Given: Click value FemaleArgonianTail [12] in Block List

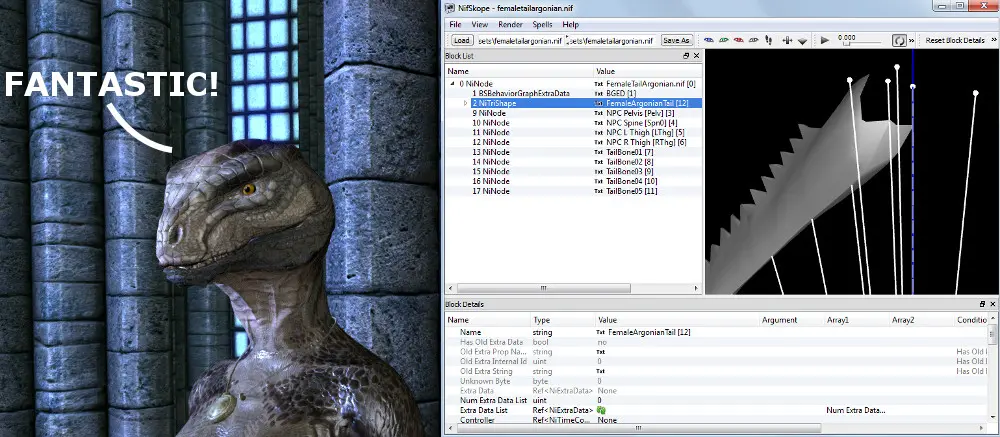Looking at the screenshot, I should click(647, 103).
